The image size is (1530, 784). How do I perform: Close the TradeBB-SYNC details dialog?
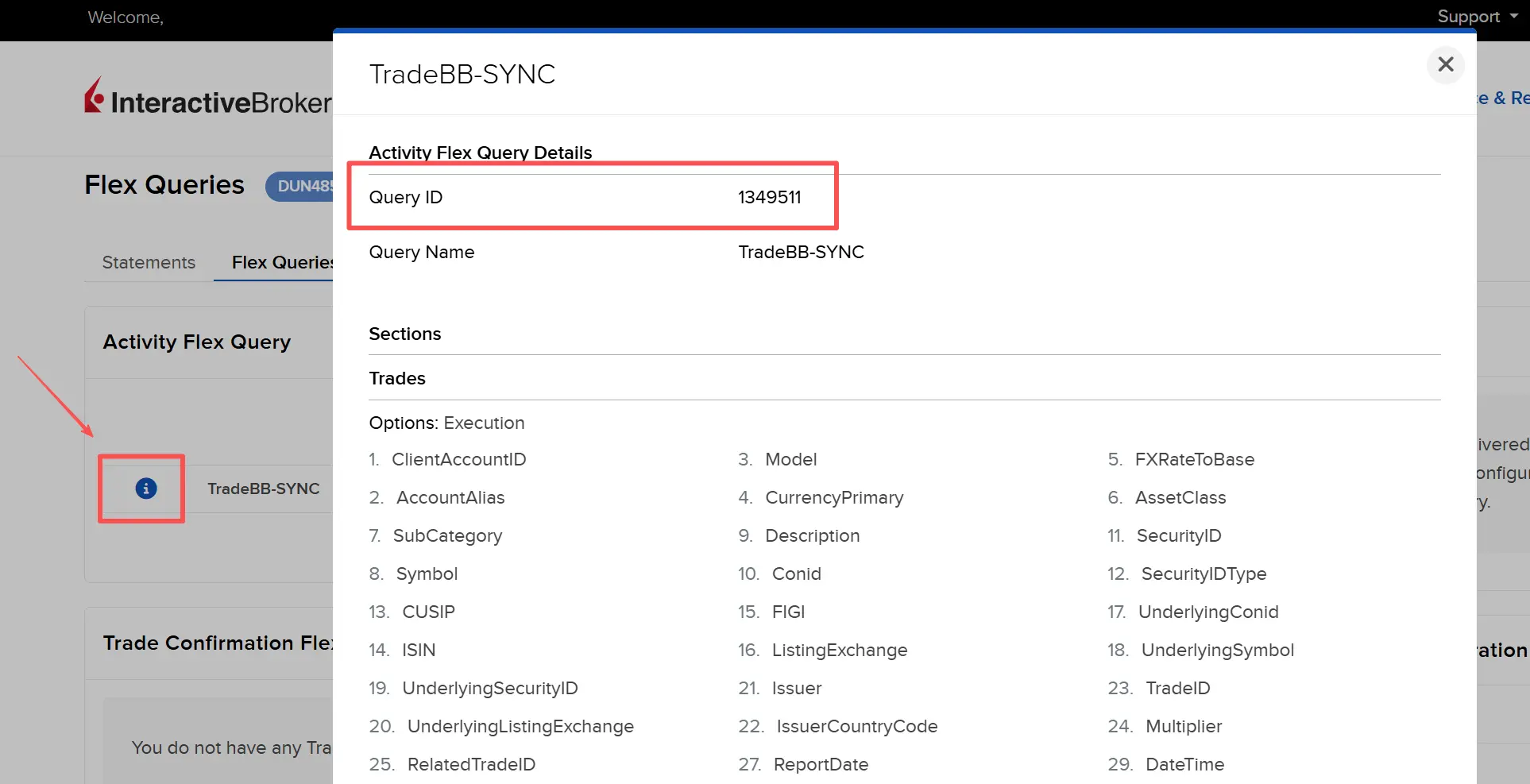[1445, 64]
